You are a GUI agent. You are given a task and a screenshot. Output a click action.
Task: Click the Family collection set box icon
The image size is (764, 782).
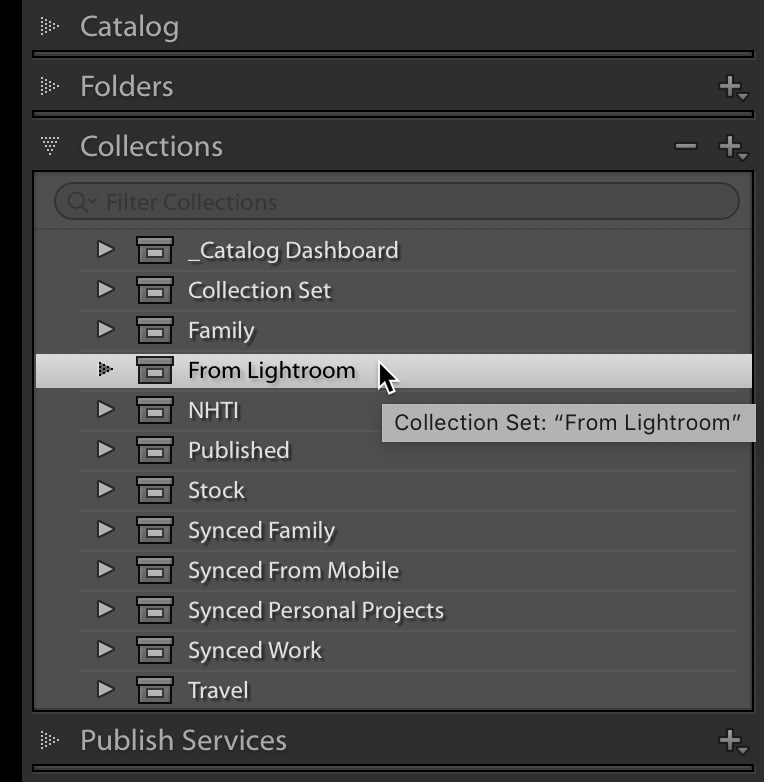155,330
